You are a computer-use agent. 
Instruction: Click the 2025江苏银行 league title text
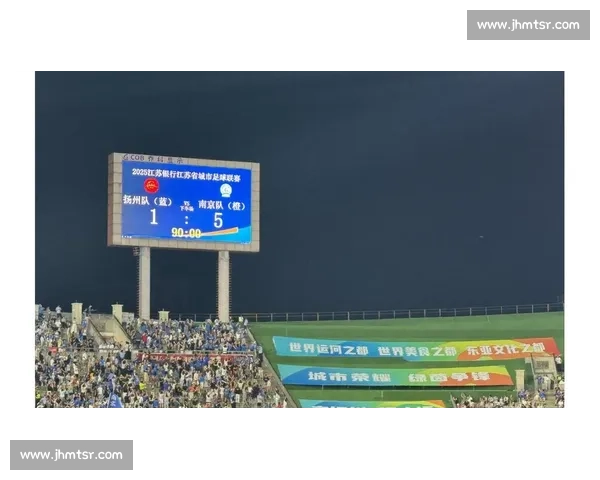click(x=186, y=175)
